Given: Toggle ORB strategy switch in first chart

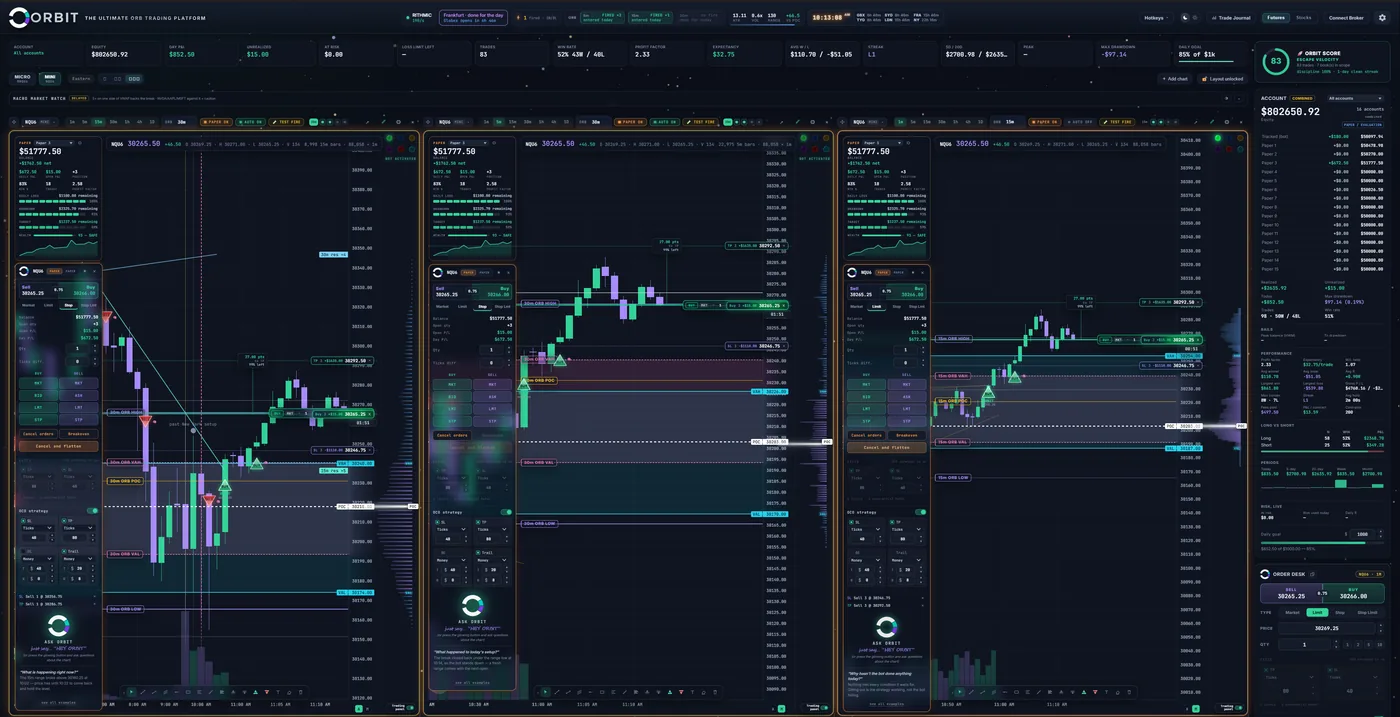Looking at the screenshot, I should click(93, 510).
